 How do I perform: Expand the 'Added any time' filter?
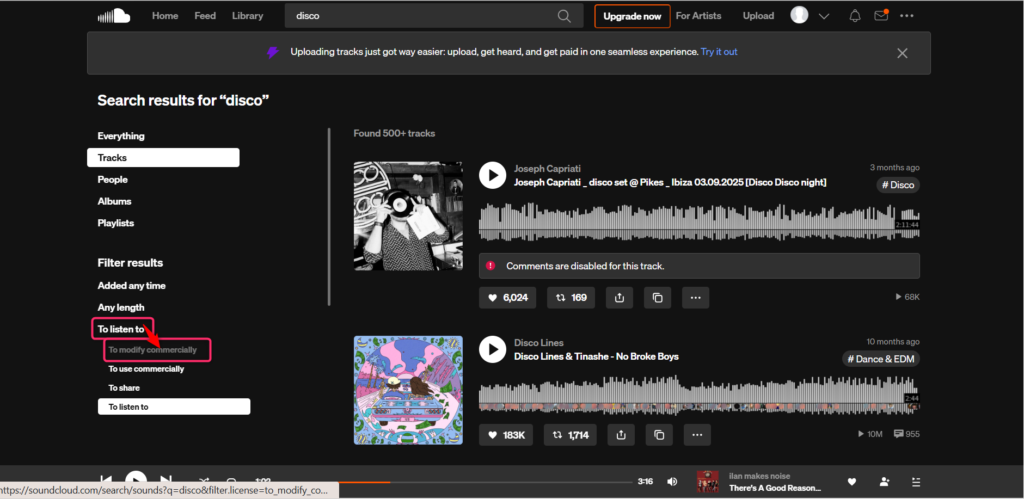point(131,286)
